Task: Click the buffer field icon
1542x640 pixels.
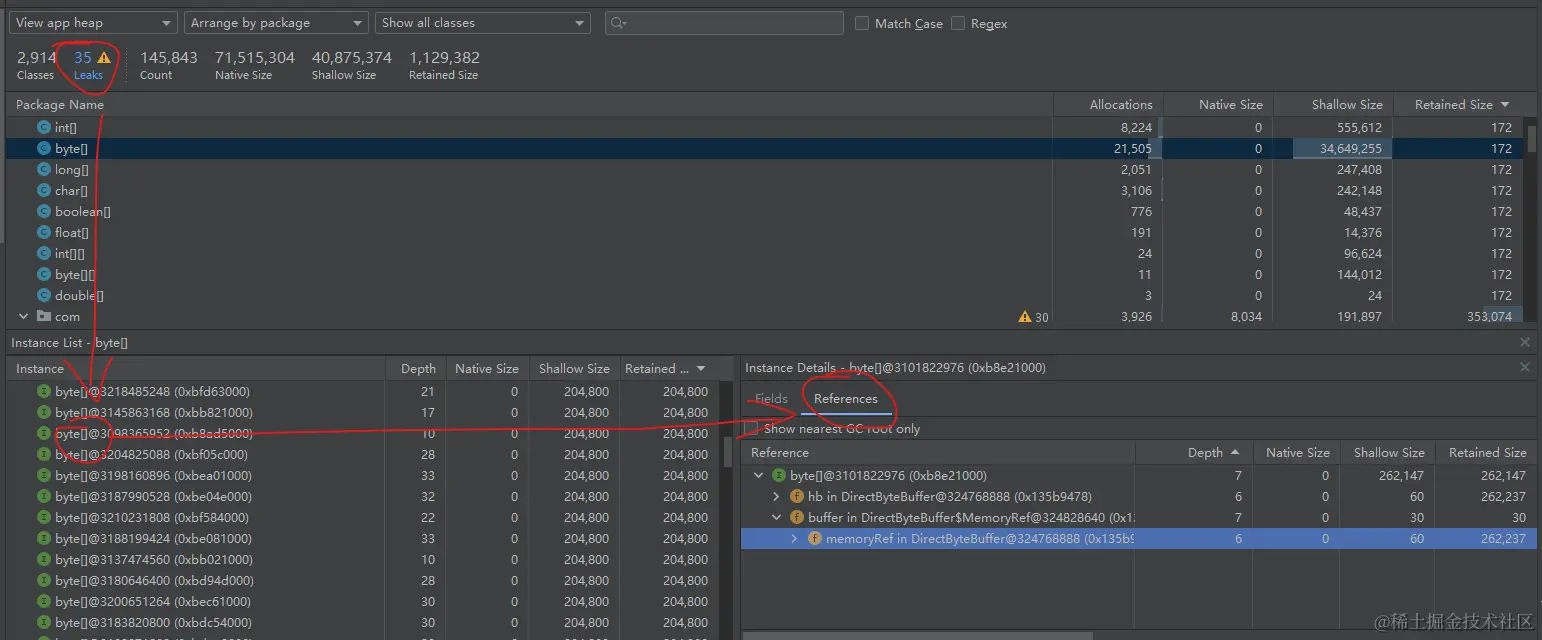Action: [797, 517]
